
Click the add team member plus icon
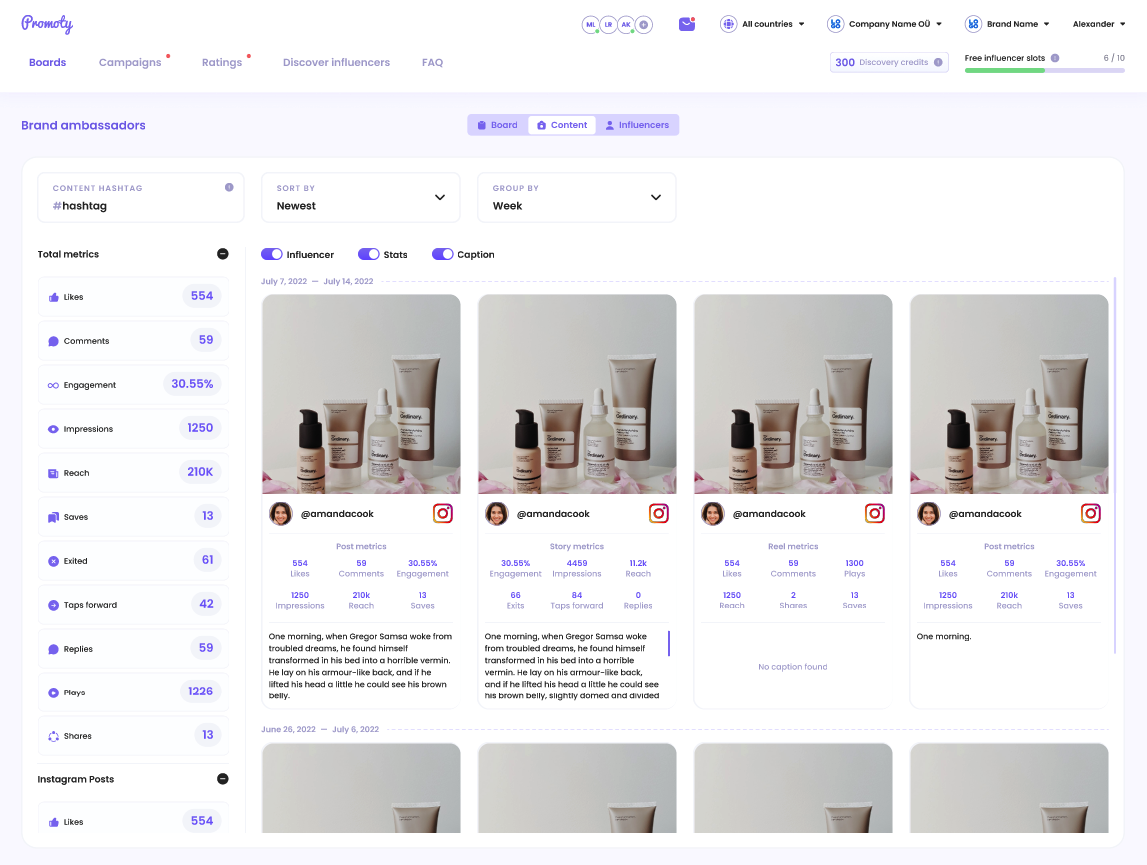click(x=644, y=24)
